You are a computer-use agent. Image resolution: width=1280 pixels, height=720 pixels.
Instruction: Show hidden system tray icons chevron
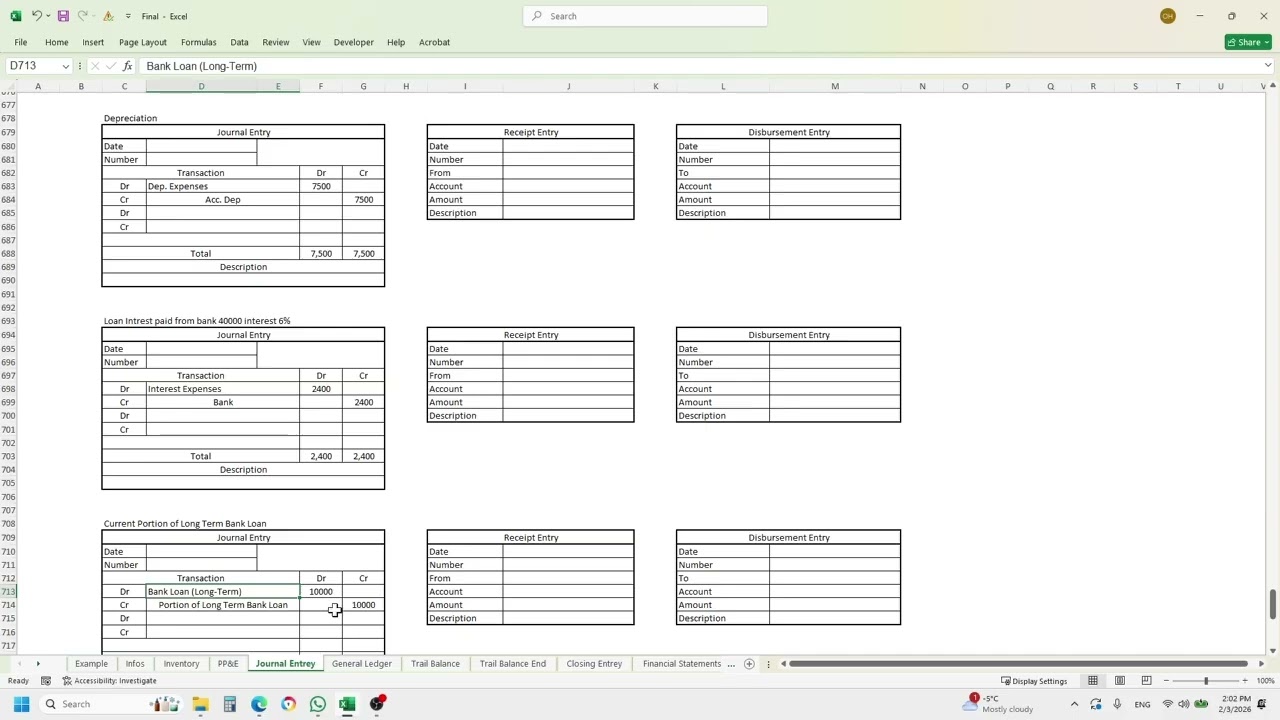pos(1075,704)
